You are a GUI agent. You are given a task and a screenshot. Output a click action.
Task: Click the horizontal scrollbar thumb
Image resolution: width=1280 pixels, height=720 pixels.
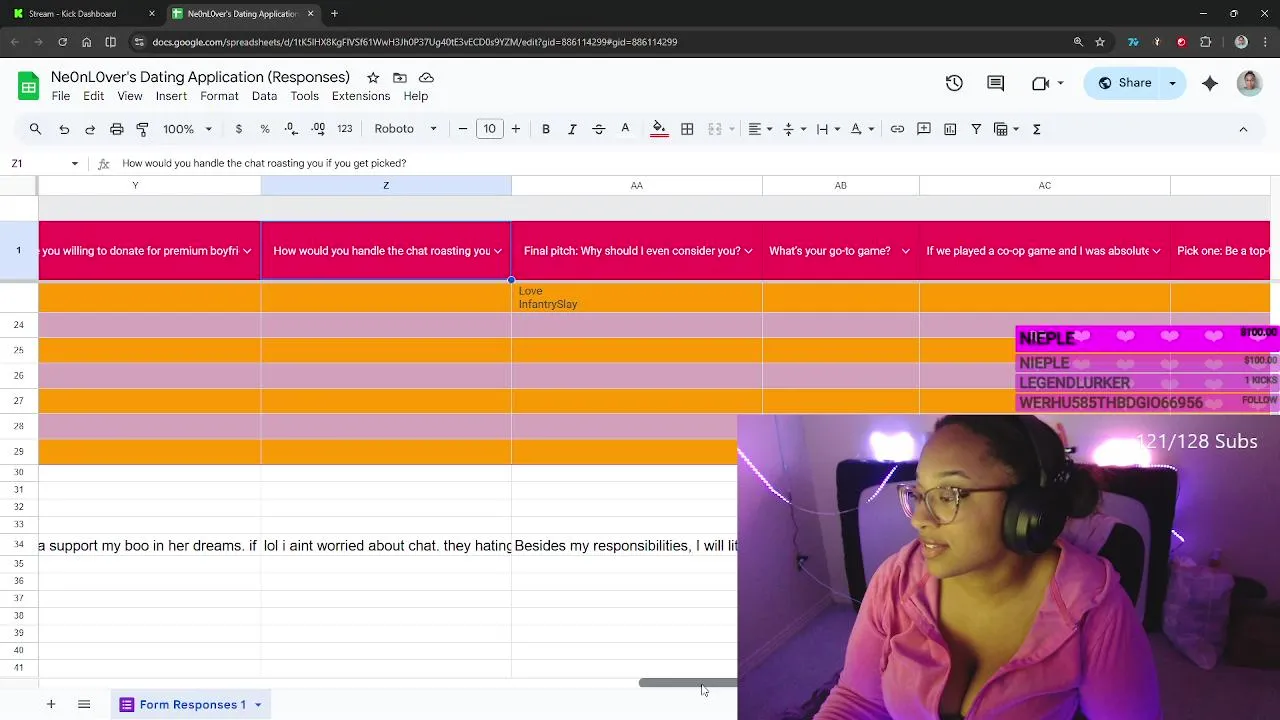(688, 683)
